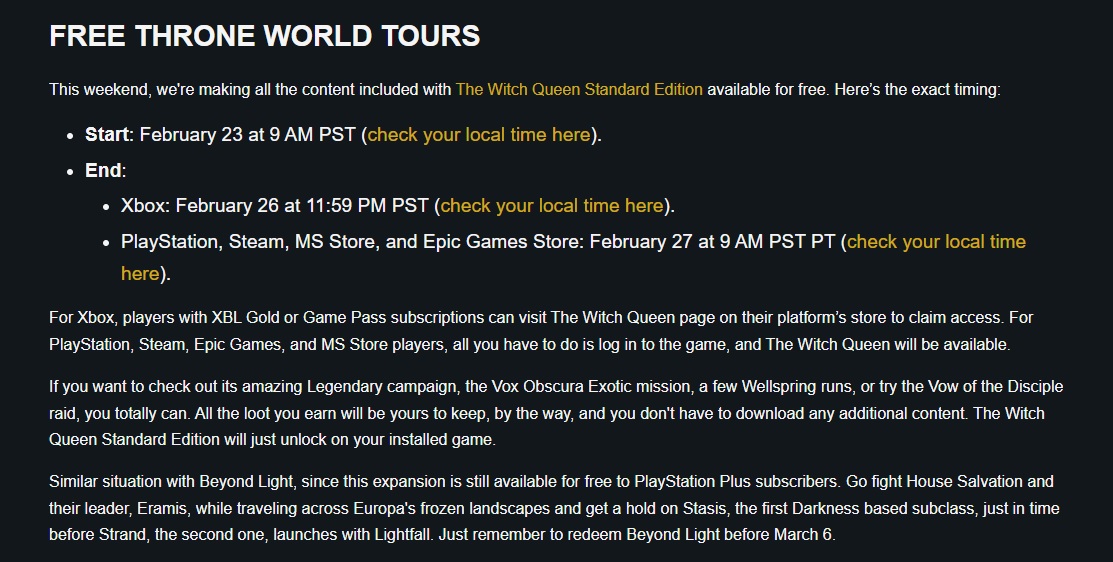The image size is (1113, 562).
Task: Open The Witch Queen Standard Edition link
Action: tap(579, 89)
